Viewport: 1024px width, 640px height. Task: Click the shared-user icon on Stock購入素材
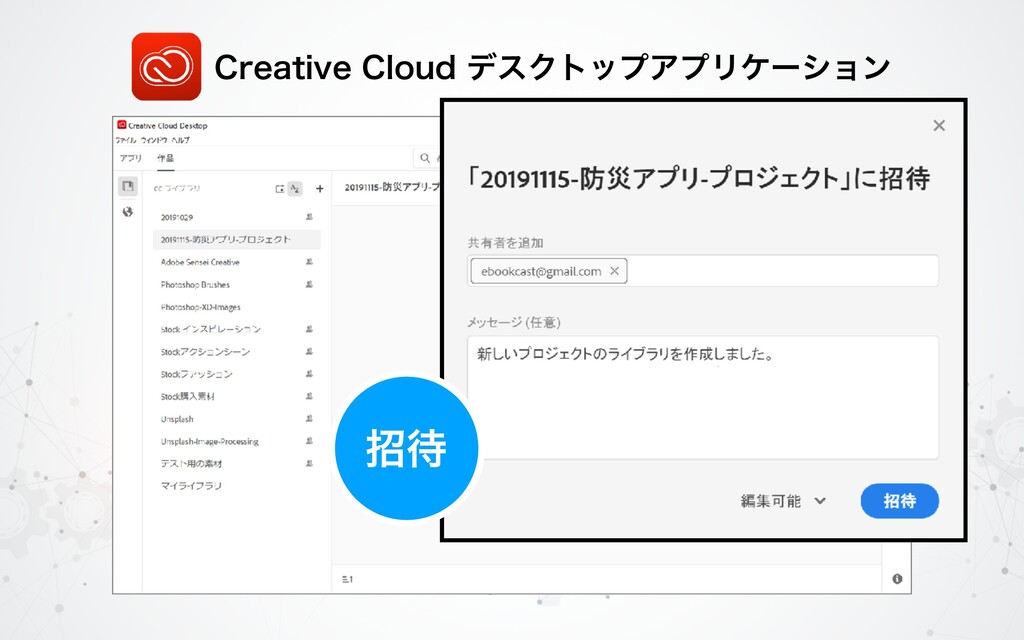coord(309,396)
